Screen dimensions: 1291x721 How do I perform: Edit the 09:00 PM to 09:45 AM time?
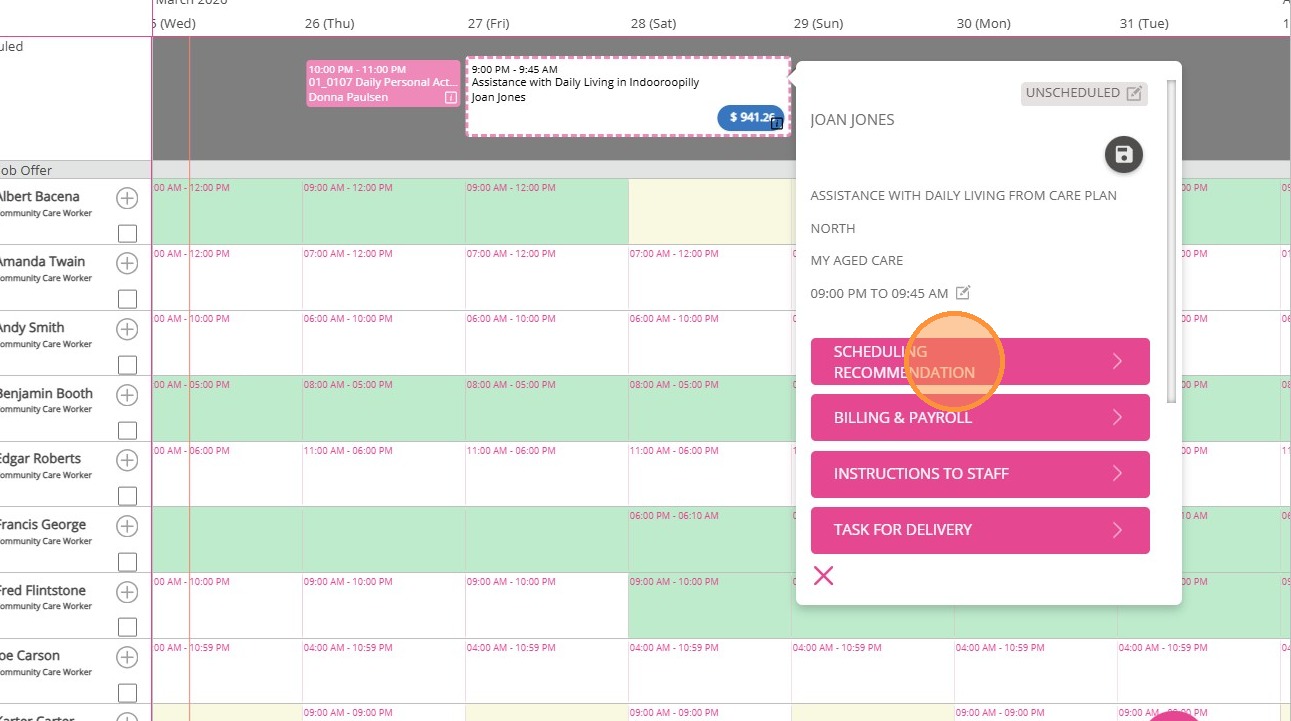[963, 293]
